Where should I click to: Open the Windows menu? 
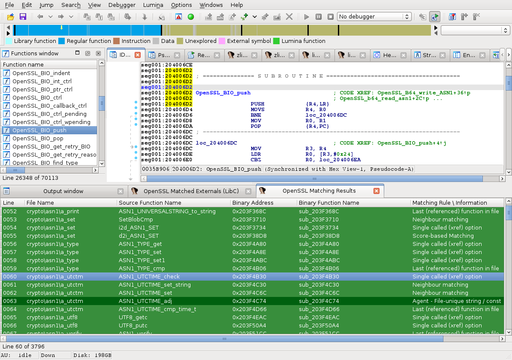pos(211,5)
